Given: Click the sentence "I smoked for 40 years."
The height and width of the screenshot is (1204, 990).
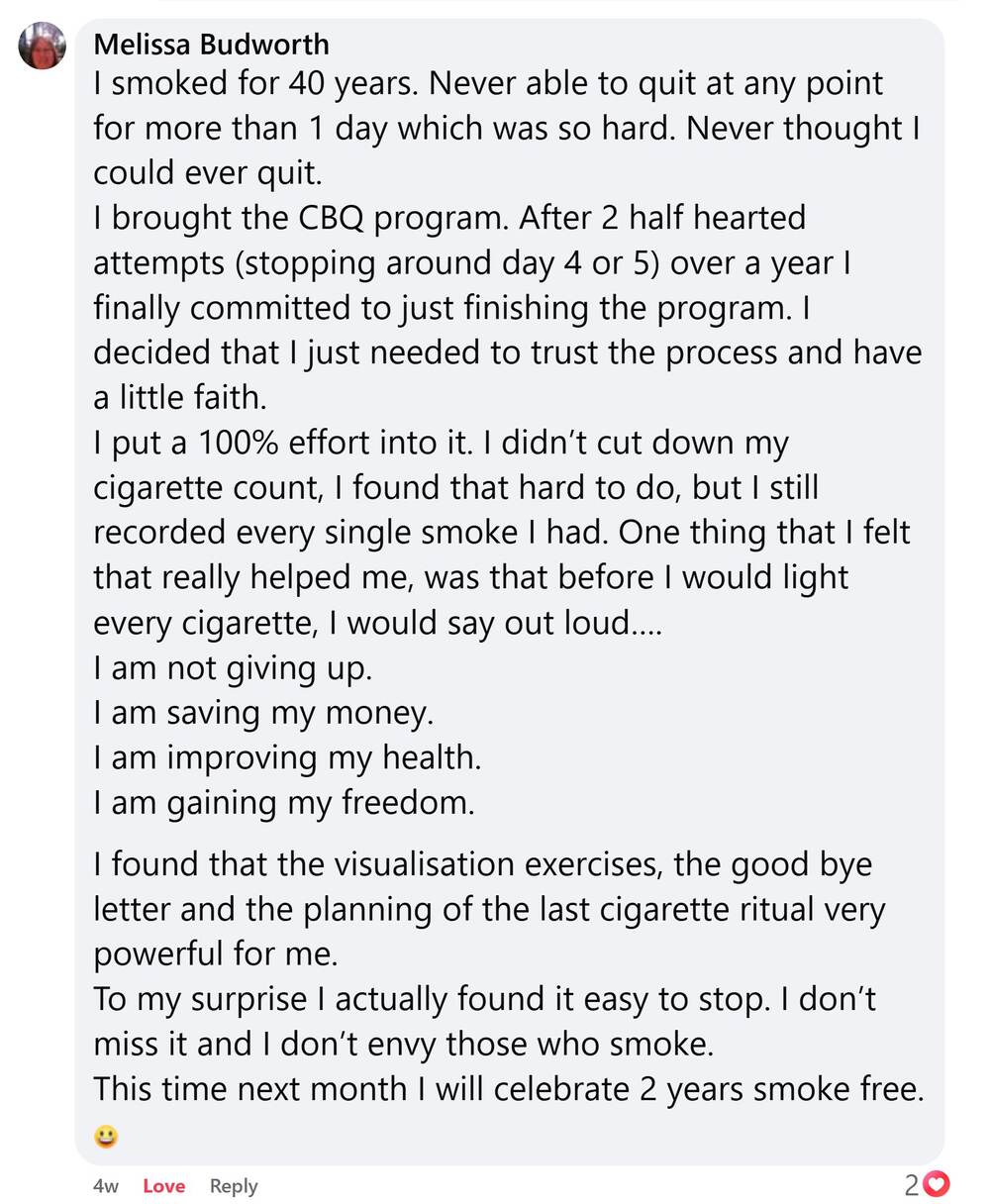Looking at the screenshot, I should pyautogui.click(x=257, y=83).
